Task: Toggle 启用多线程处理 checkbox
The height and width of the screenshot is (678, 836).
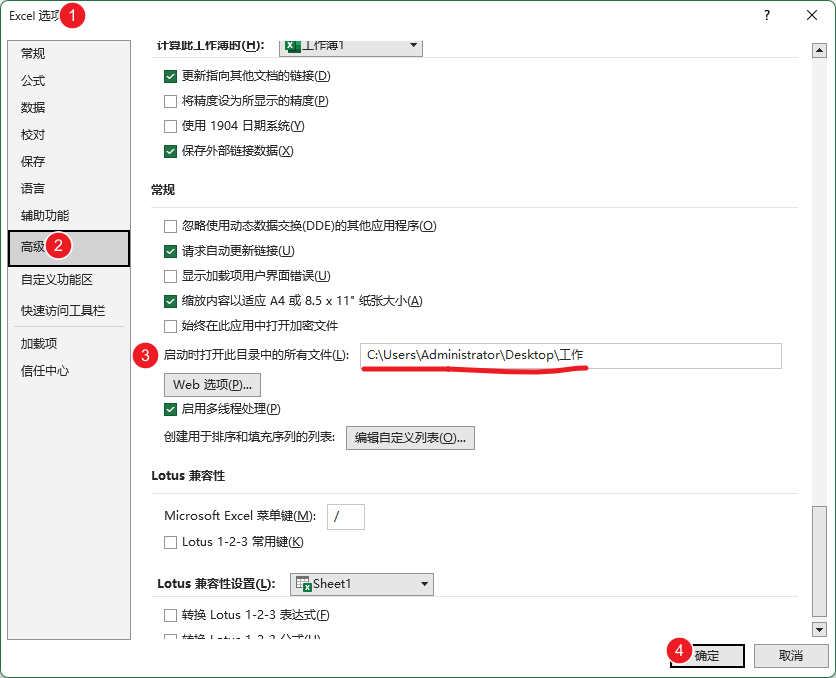Action: (x=170, y=409)
